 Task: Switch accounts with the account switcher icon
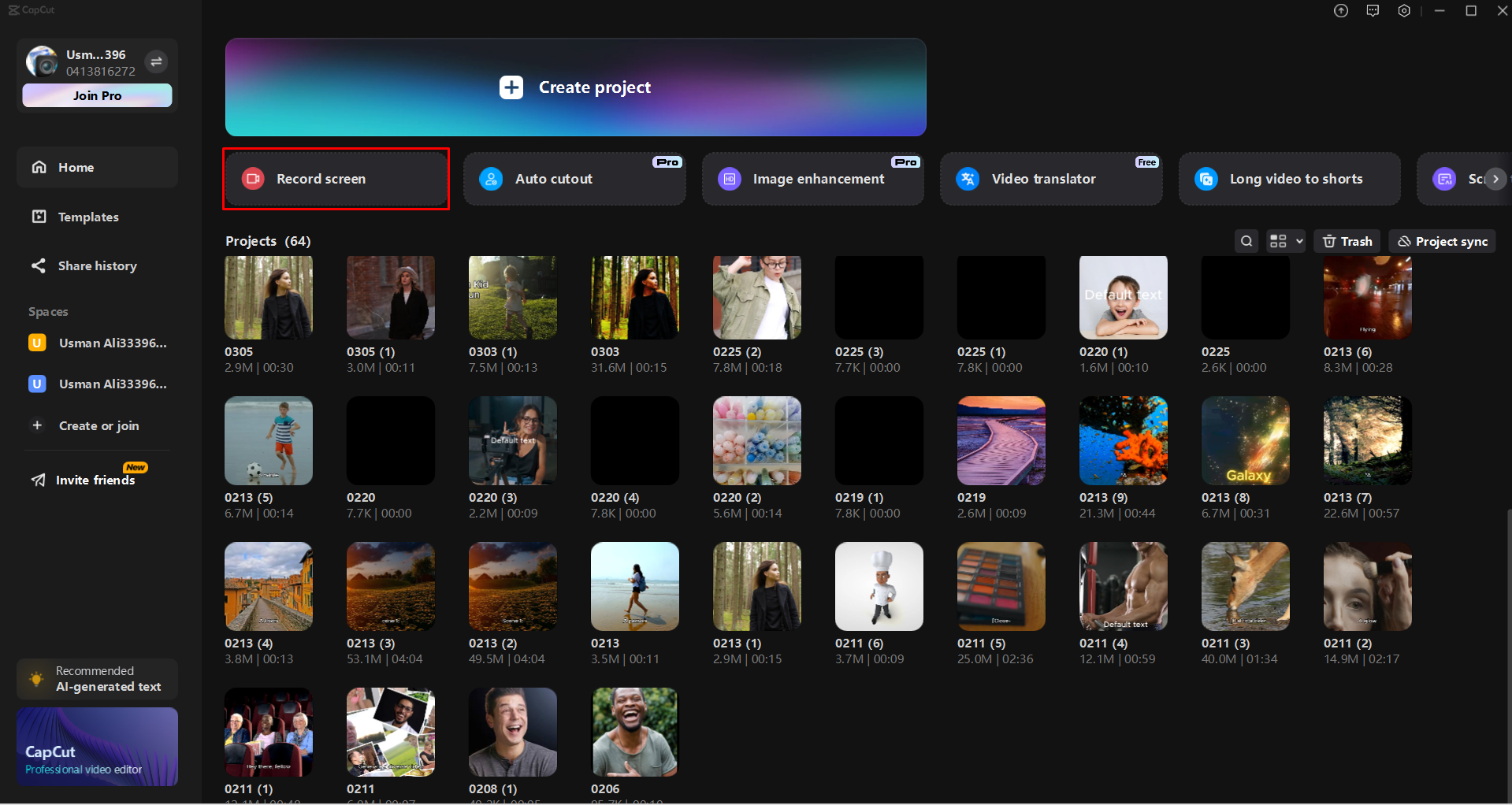coord(156,61)
